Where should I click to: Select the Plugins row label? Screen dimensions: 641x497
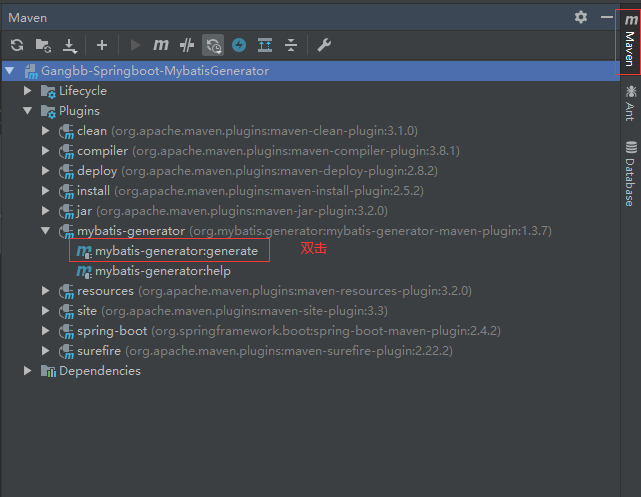[x=79, y=111]
